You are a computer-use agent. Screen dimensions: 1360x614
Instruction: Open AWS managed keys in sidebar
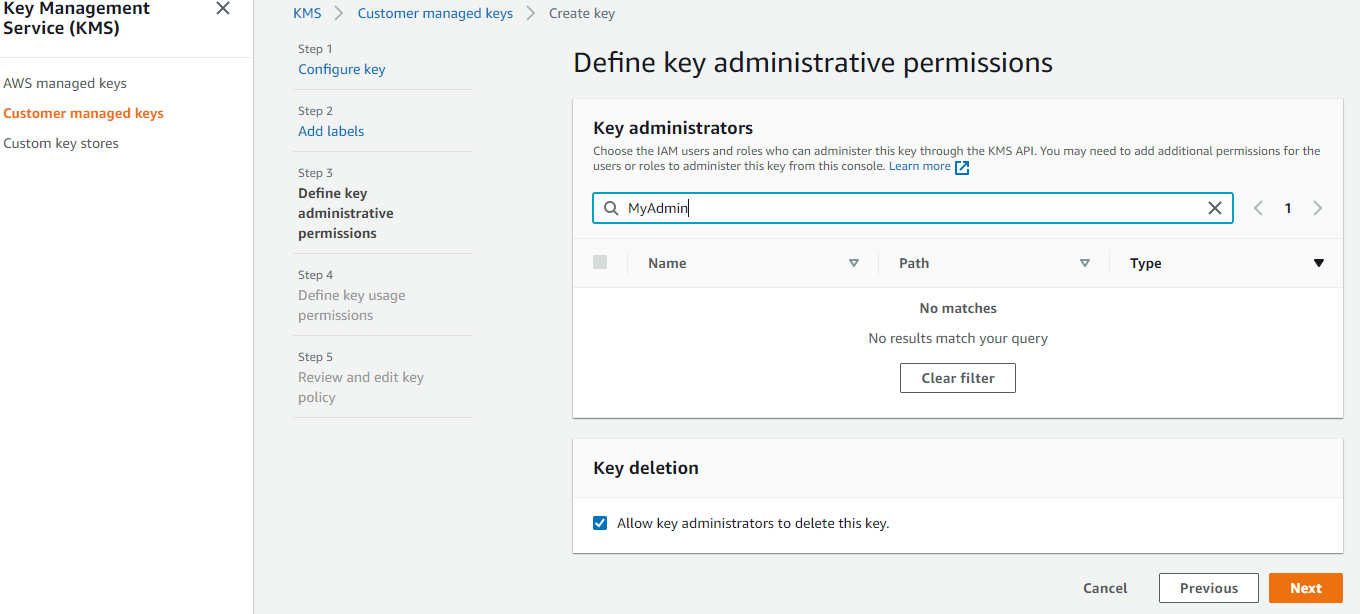[x=65, y=83]
